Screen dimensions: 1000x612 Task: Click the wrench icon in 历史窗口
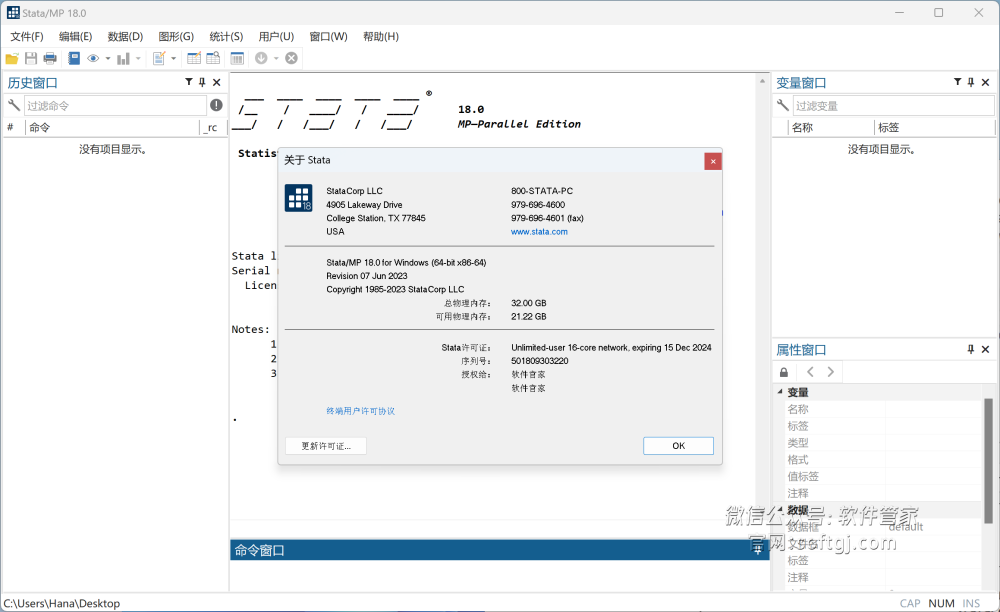[x=13, y=105]
